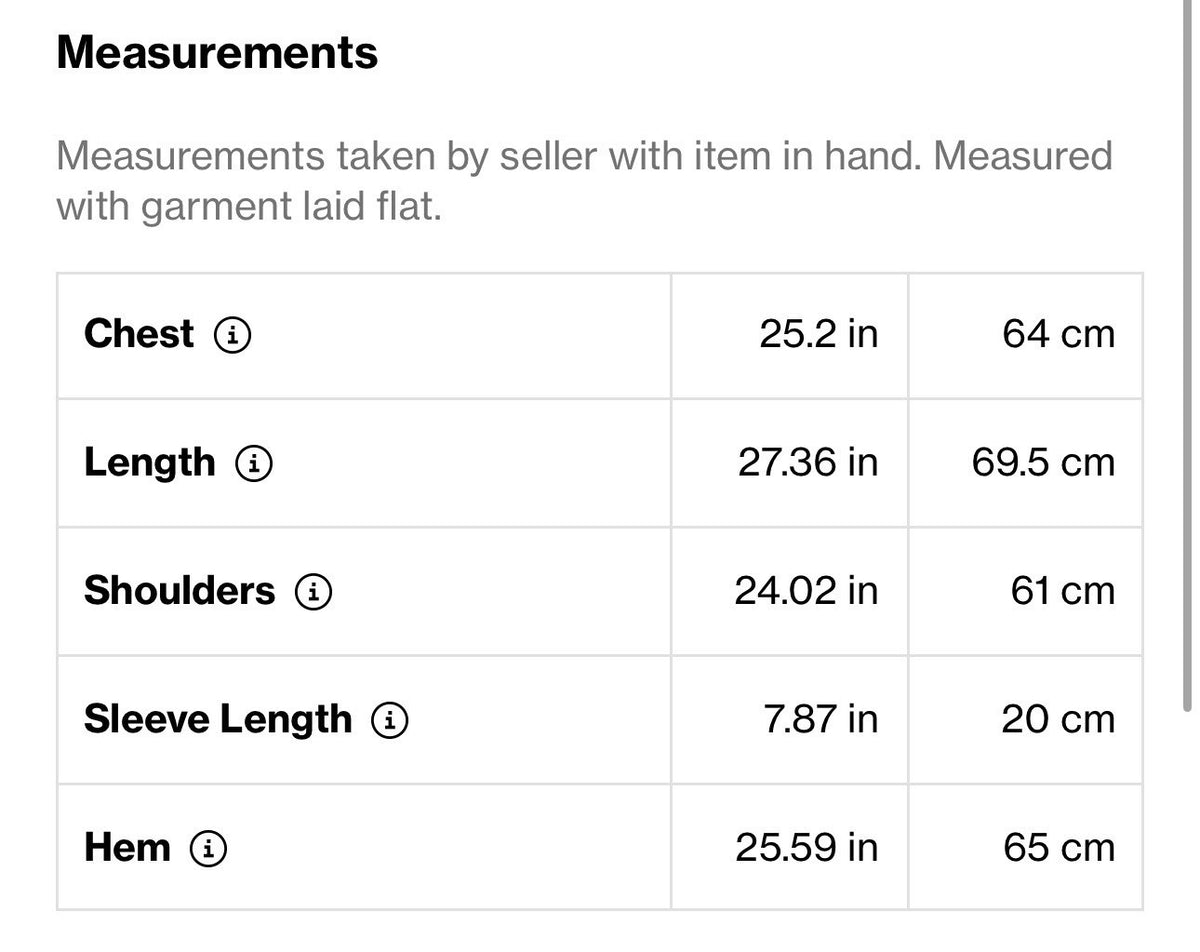The width and height of the screenshot is (1200, 952).
Task: Tap the Shoulders info icon
Action: tap(313, 591)
